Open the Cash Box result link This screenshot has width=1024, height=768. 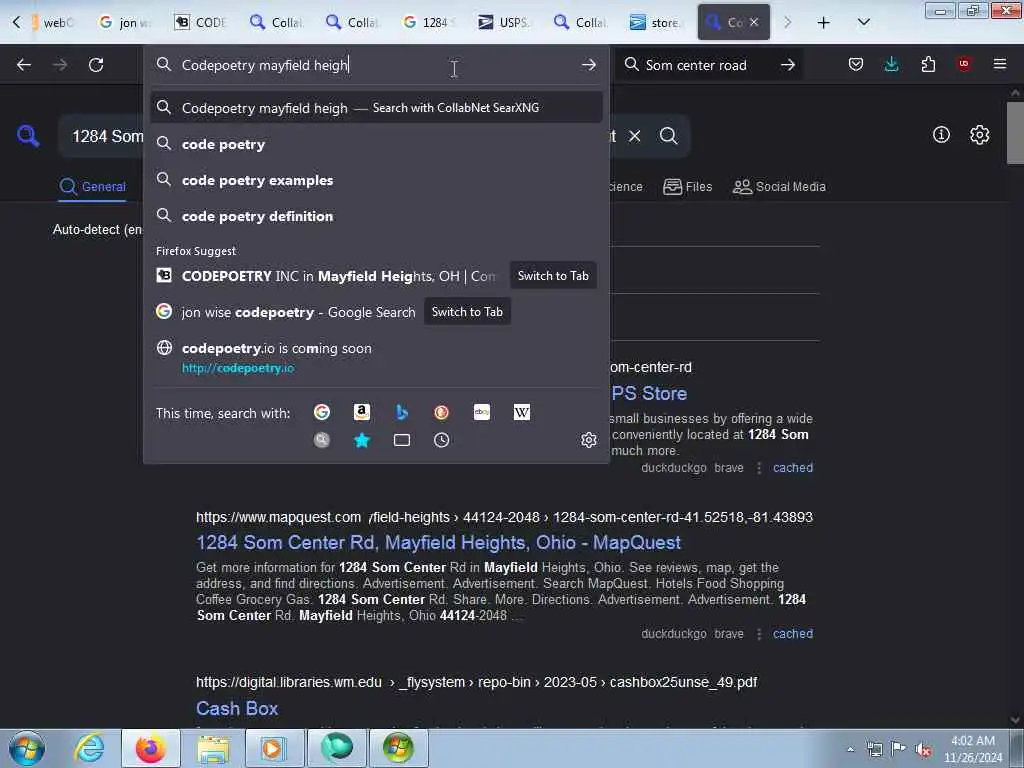coord(237,708)
